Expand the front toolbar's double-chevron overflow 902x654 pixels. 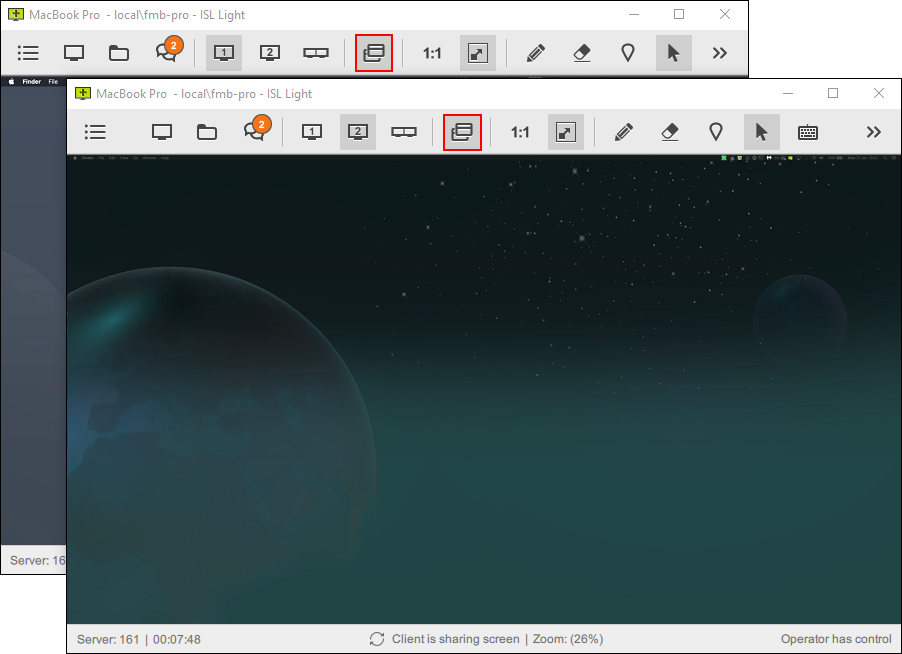[x=873, y=132]
